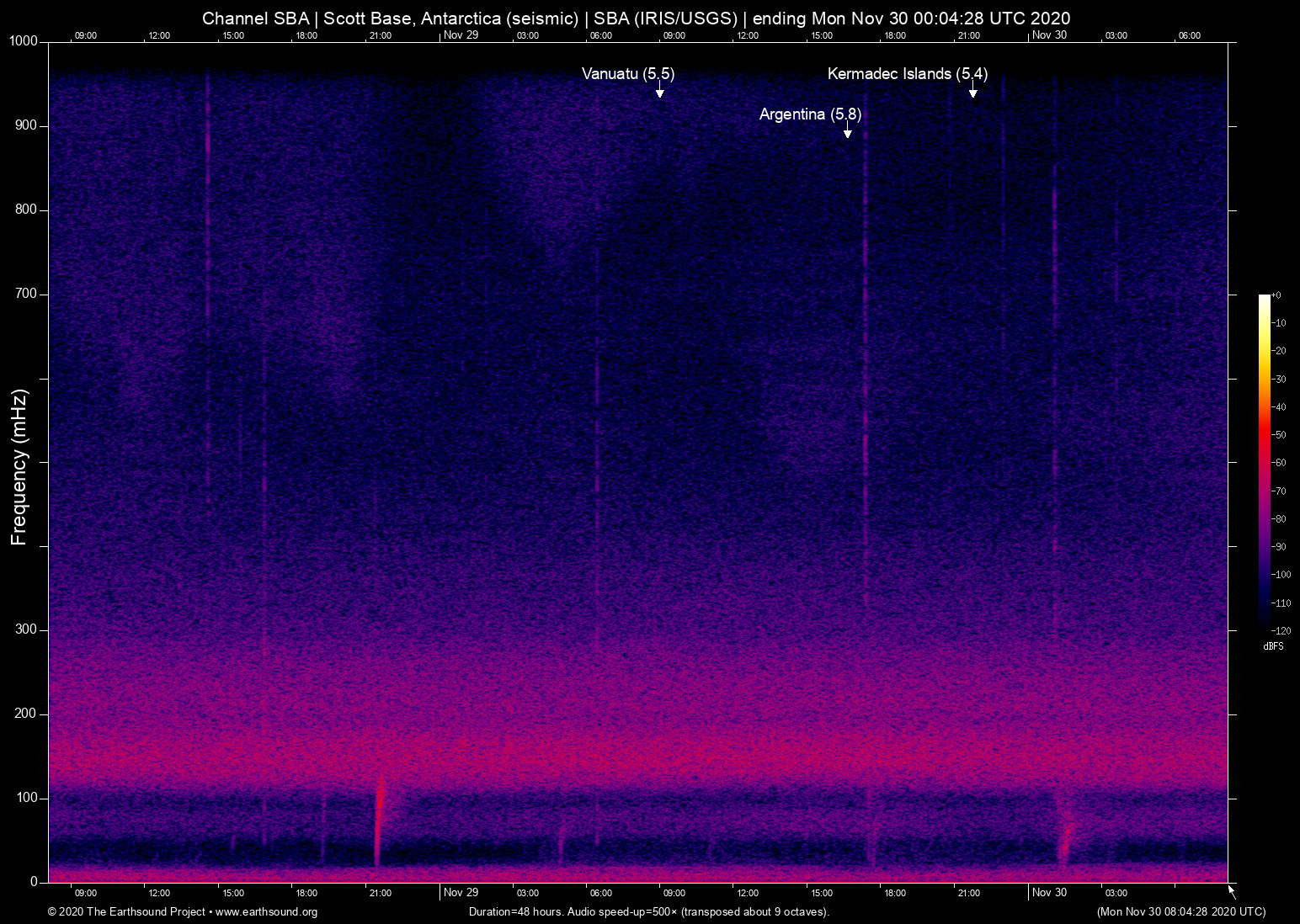Click the Mon Nov 30 08:04:28 timestamp

1180,912
